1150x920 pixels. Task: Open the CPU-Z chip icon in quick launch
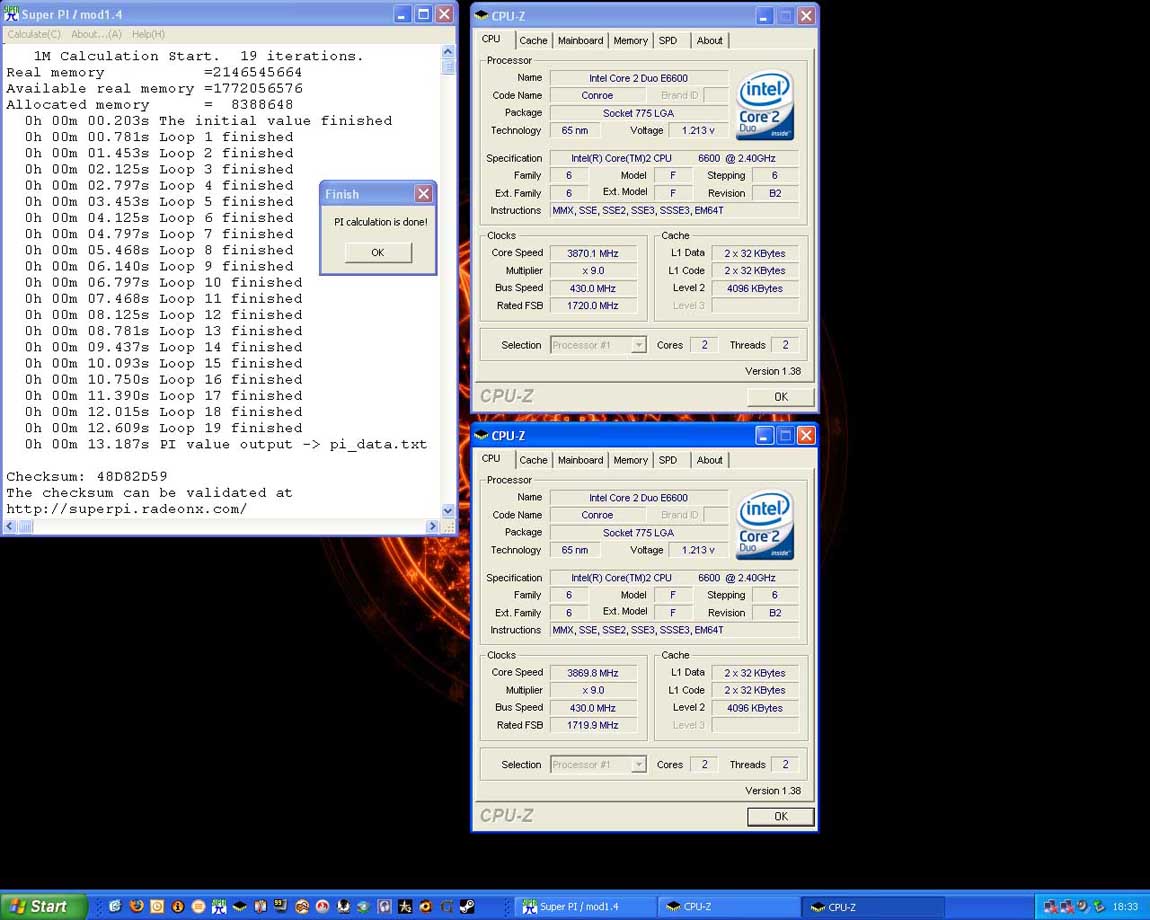[x=239, y=907]
